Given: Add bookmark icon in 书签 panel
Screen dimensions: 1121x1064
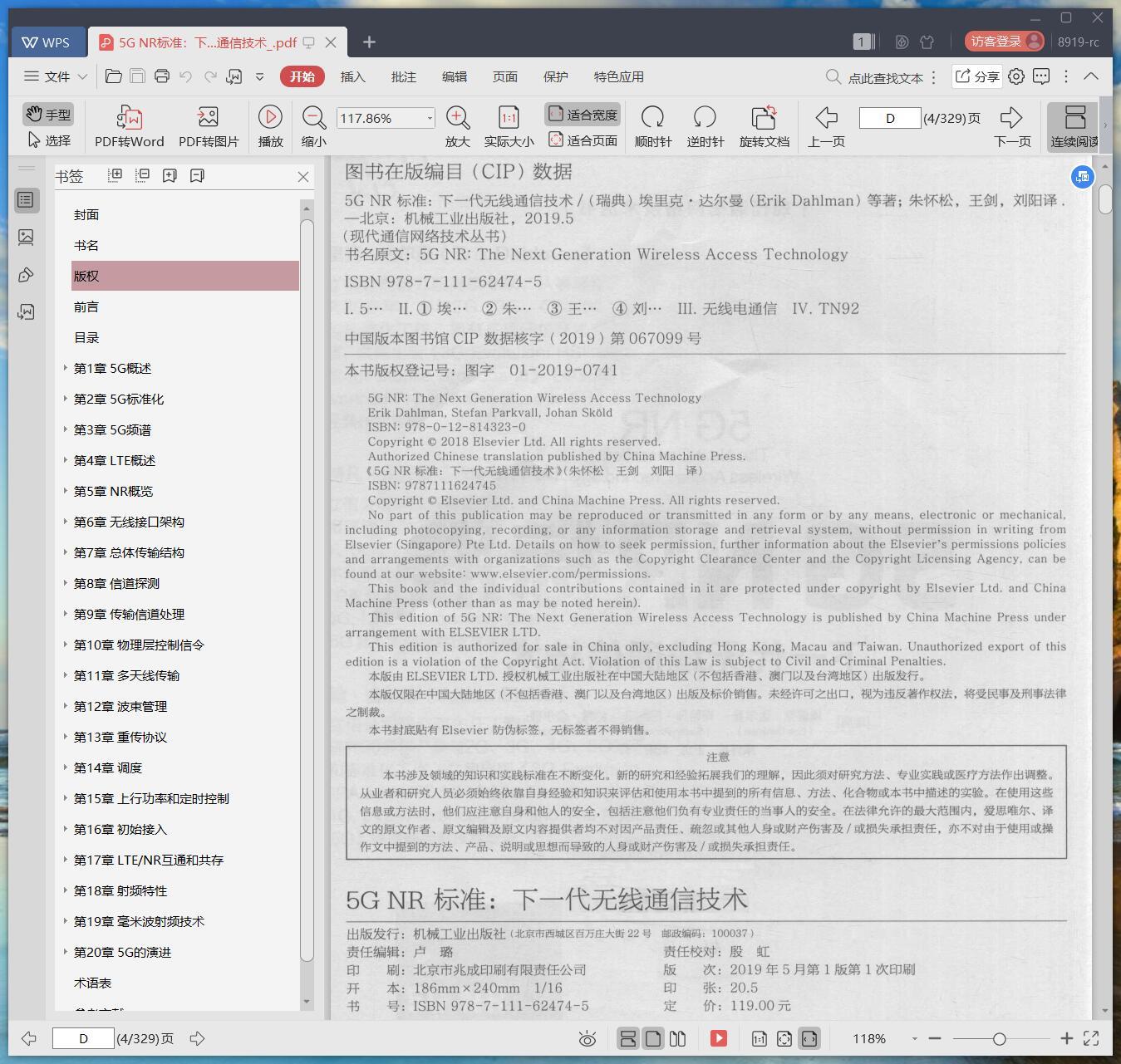Looking at the screenshot, I should click(x=170, y=175).
